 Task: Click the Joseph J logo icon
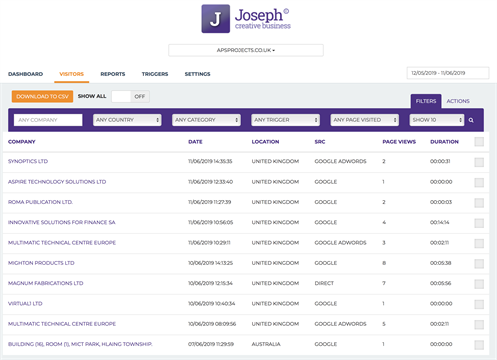point(216,19)
